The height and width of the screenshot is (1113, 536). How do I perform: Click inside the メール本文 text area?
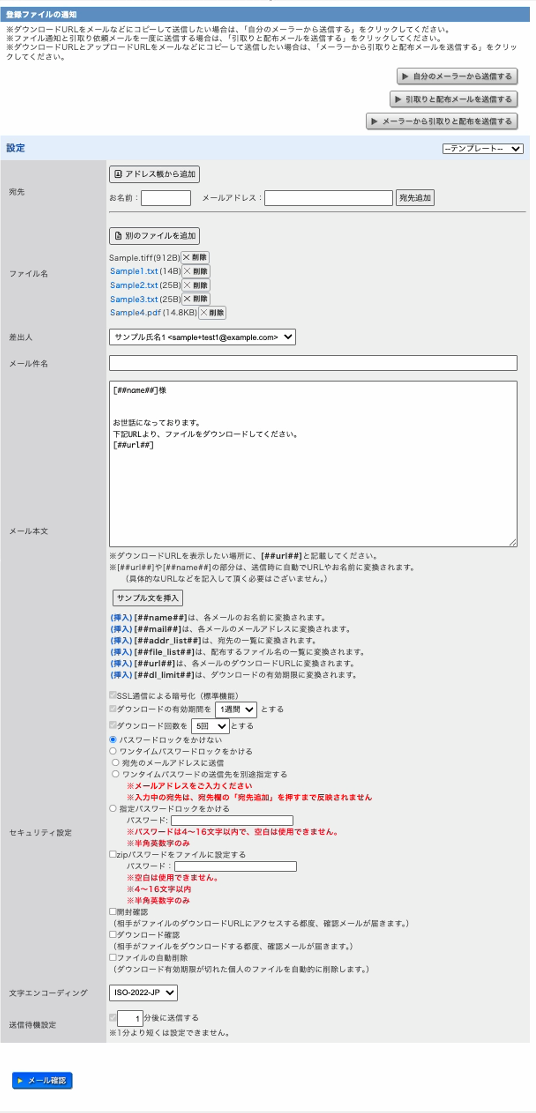(x=313, y=464)
